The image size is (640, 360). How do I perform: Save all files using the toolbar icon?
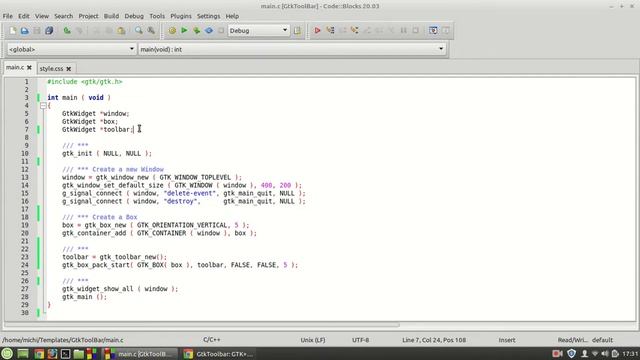pyautogui.click(x=49, y=31)
